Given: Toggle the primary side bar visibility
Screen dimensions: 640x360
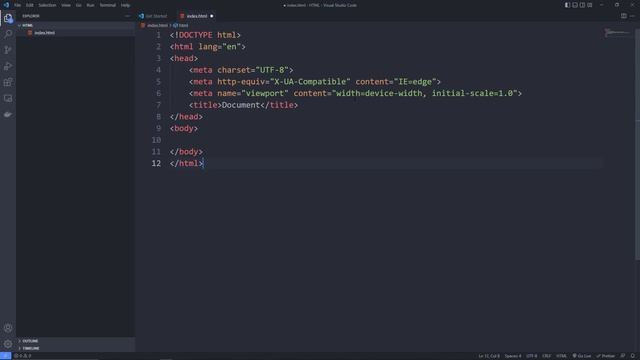Looking at the screenshot, I should click(x=567, y=5).
